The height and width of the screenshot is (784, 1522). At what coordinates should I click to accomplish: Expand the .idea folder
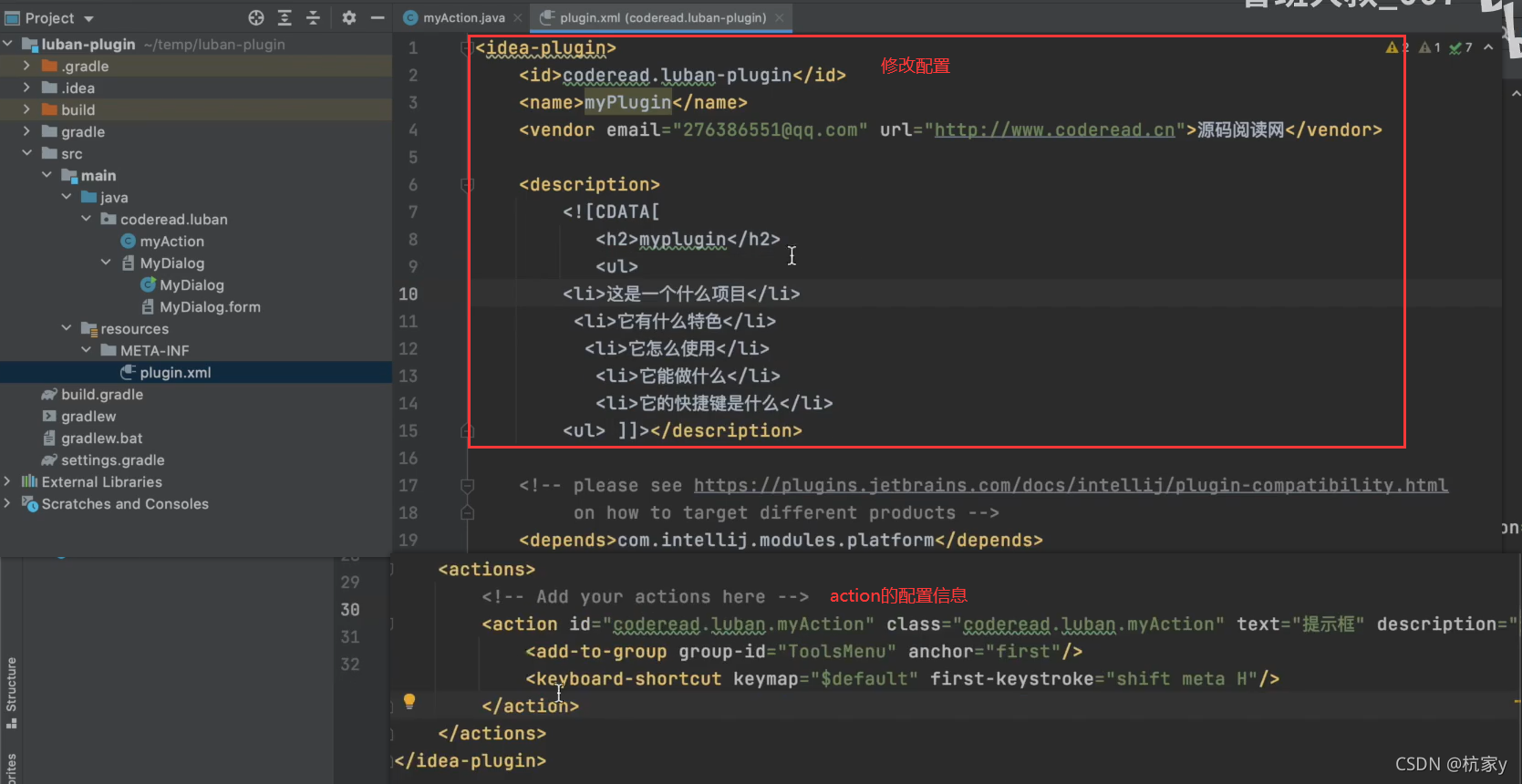pos(26,88)
